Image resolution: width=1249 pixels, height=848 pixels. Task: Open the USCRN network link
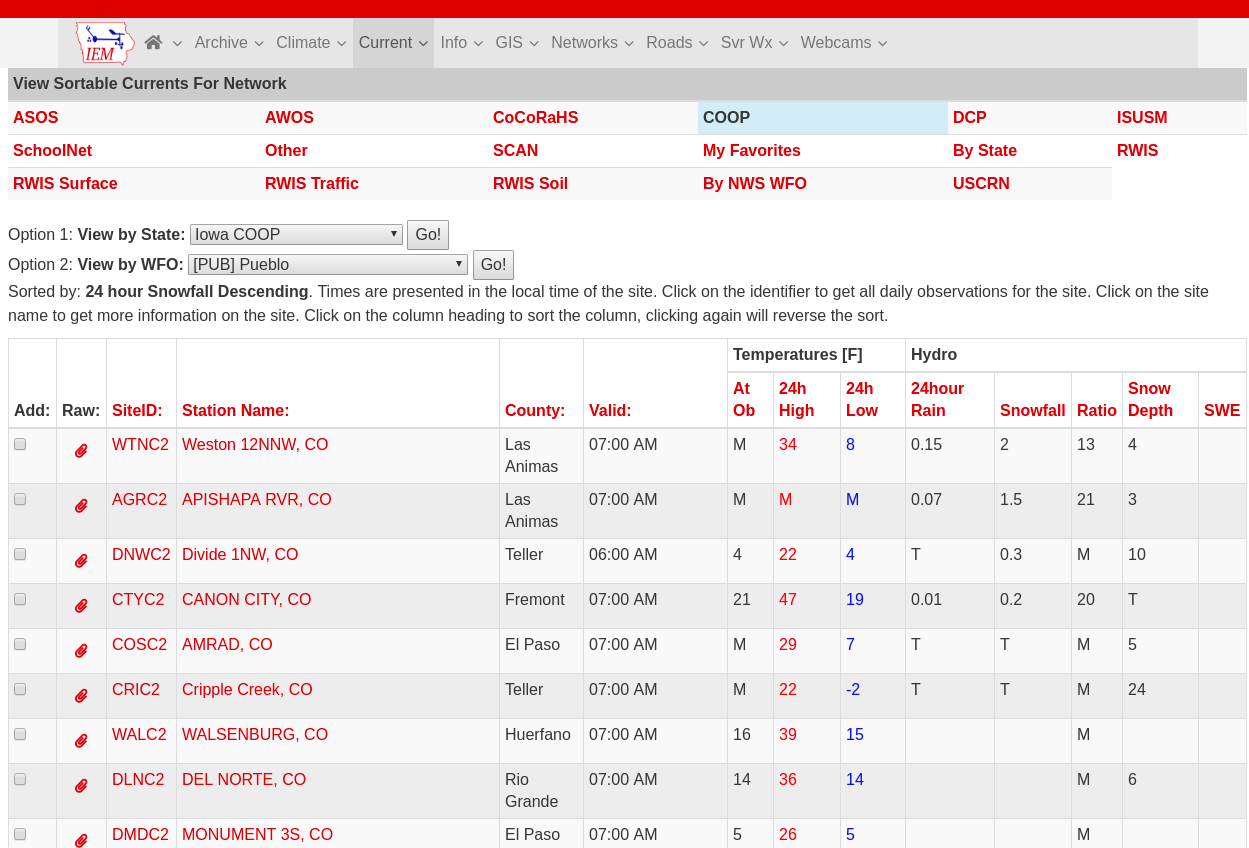tap(981, 184)
